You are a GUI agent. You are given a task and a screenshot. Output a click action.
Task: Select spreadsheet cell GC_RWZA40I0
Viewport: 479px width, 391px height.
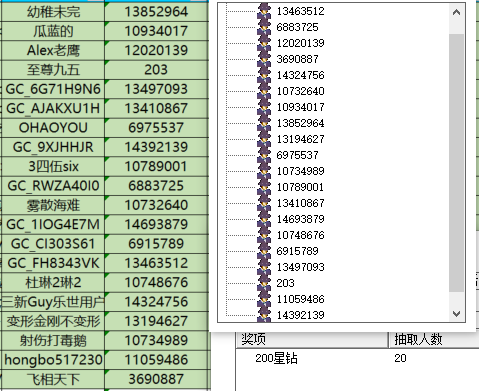coord(53,186)
